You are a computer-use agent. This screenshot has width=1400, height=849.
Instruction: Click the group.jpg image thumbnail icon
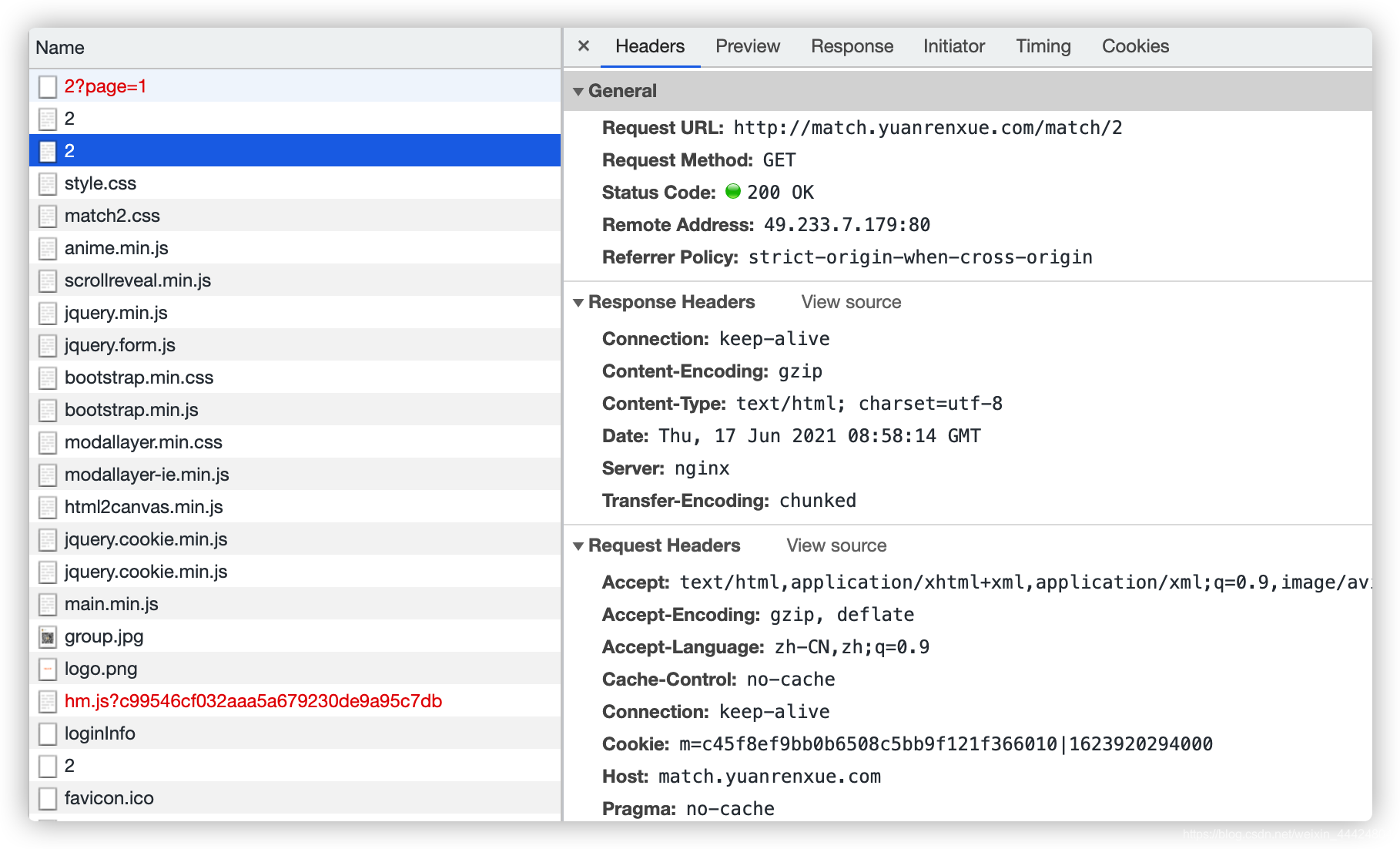[x=48, y=636]
